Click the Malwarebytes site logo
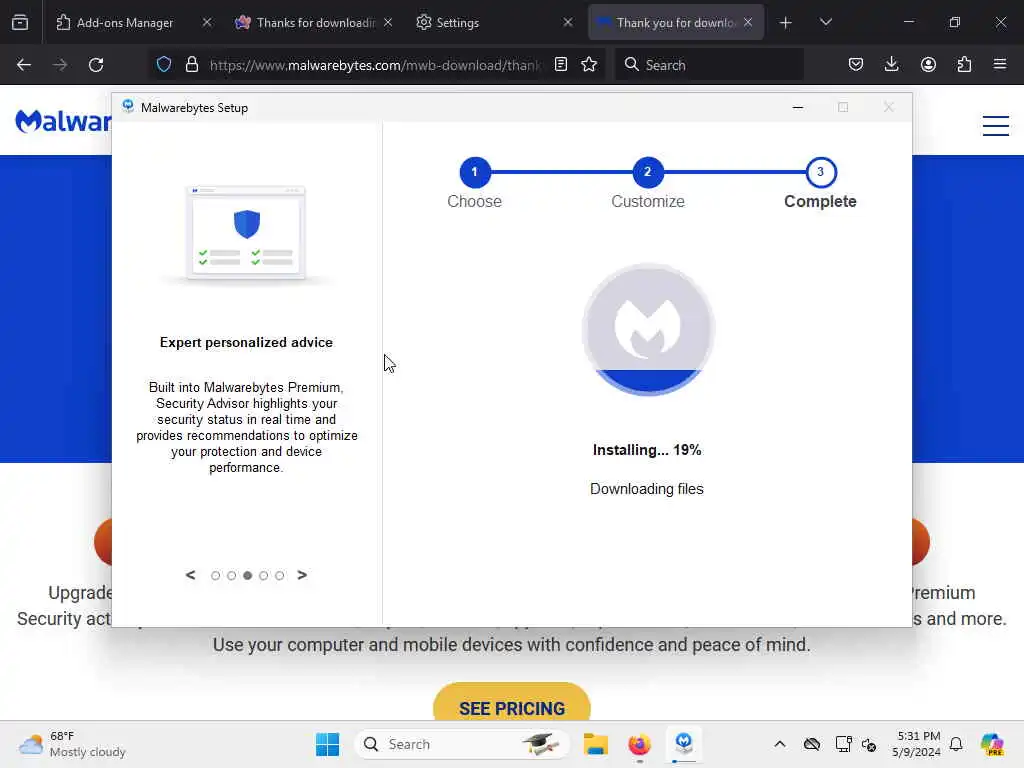Image resolution: width=1024 pixels, height=768 pixels. 63,121
